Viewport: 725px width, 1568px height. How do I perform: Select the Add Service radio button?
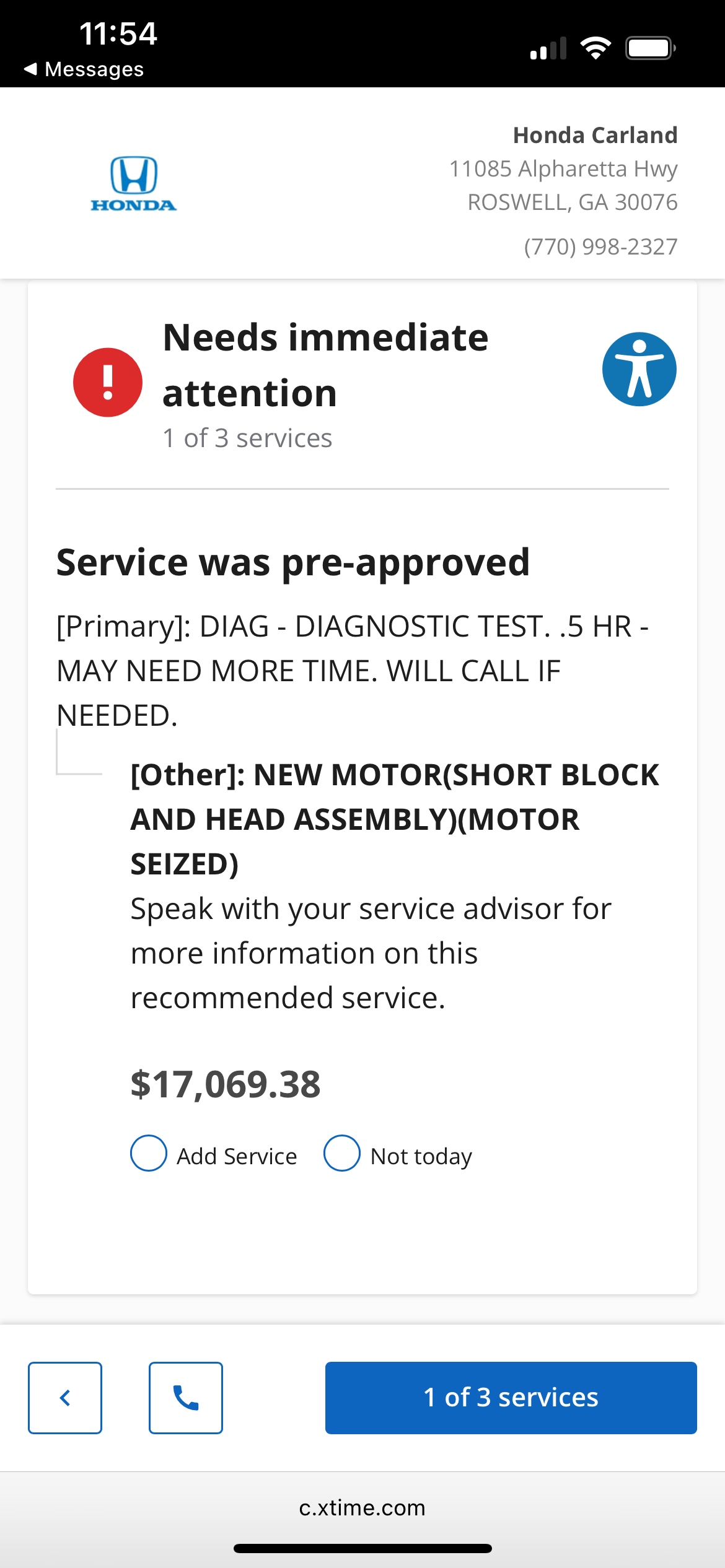149,1153
